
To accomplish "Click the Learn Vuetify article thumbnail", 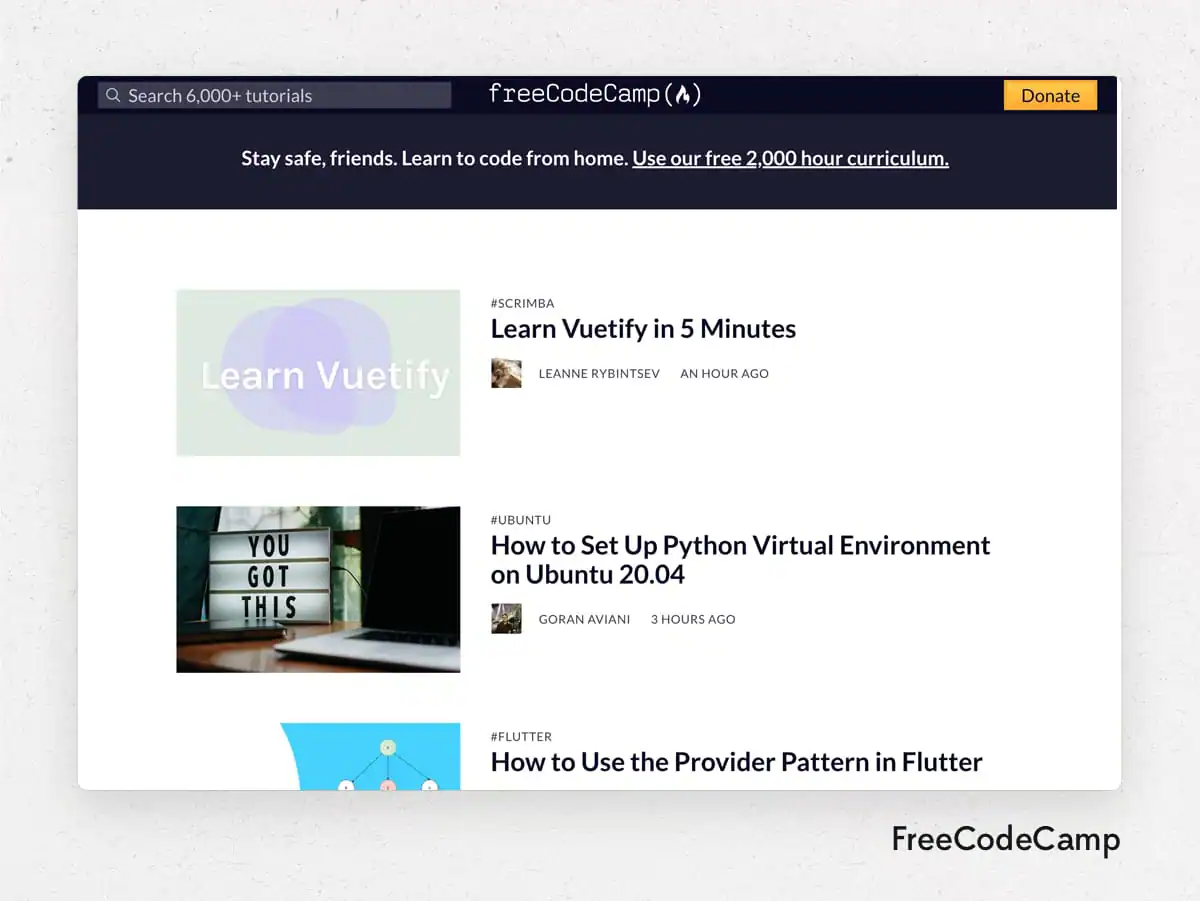I will click(318, 372).
